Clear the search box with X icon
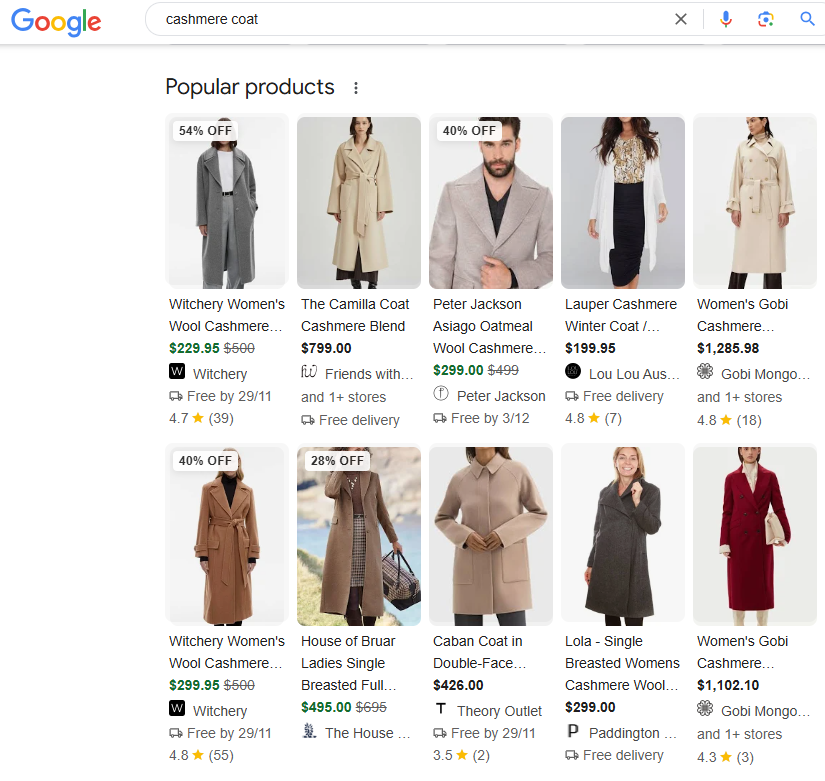The width and height of the screenshot is (825, 781). [x=681, y=19]
